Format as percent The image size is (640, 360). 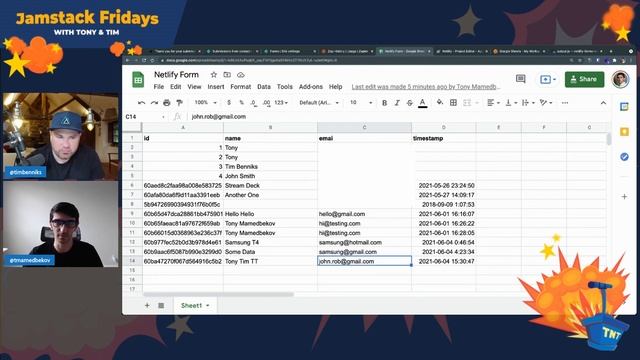pyautogui.click(x=241, y=103)
